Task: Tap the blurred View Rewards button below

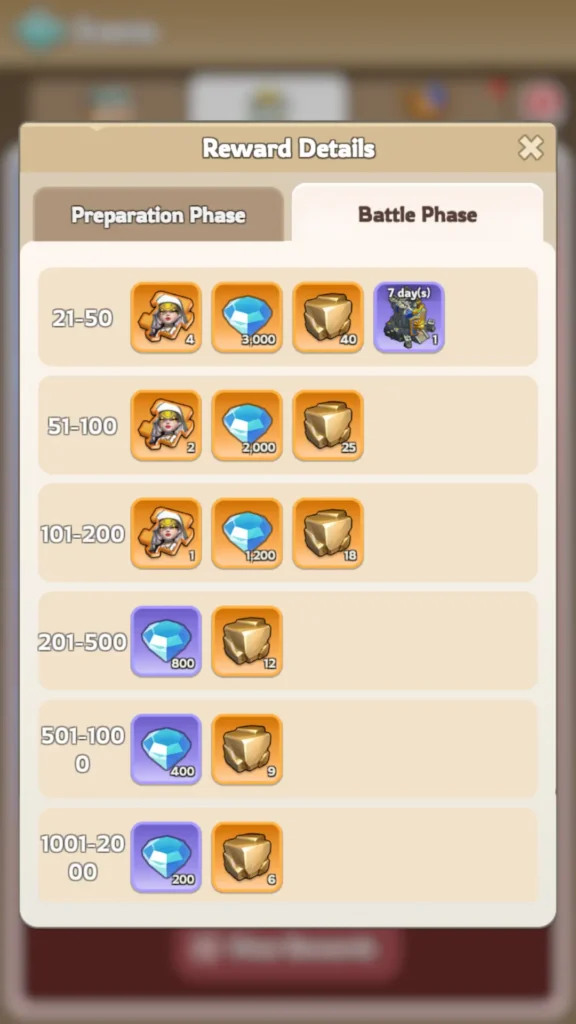Action: pyautogui.click(x=287, y=948)
